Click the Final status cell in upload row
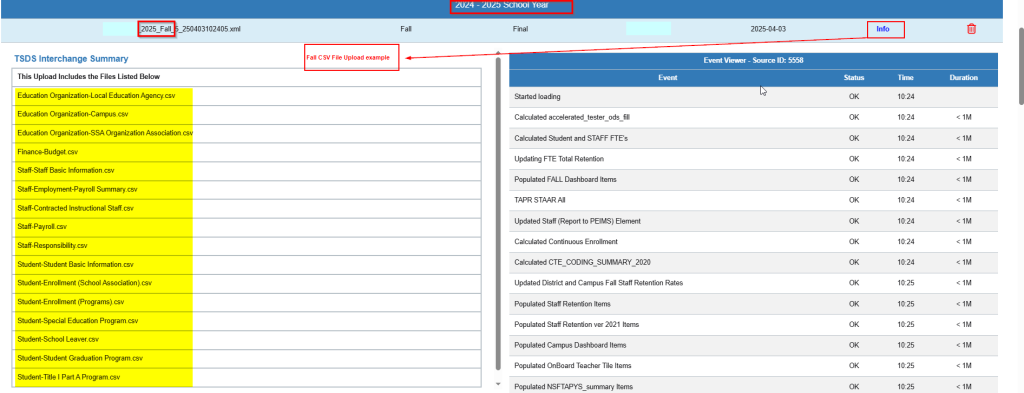Viewport: 1024px width, 393px height. 520,29
